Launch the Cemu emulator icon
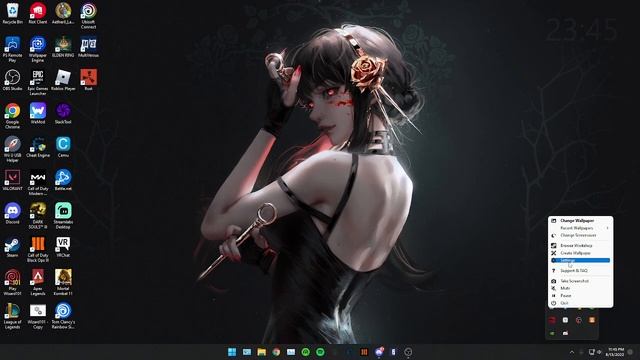This screenshot has height=360, width=640. click(x=63, y=147)
